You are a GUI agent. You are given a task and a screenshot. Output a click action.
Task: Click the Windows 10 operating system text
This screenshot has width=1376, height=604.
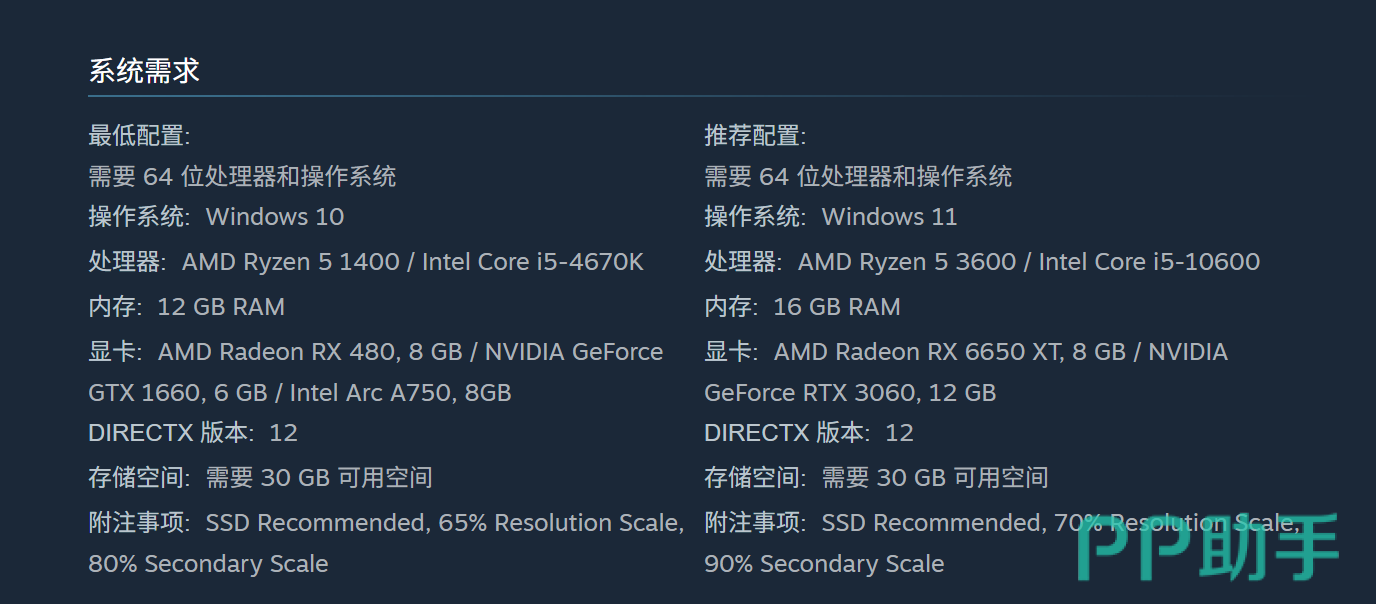pyautogui.click(x=274, y=217)
